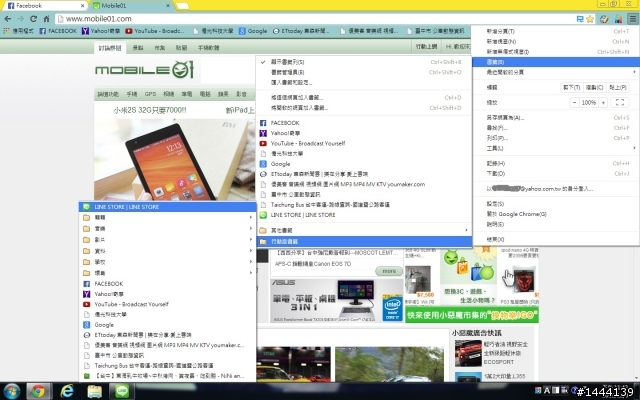The image size is (640, 400).
Task: Open Downloads (Ctrl+J) from Chrome menu
Action: [556, 173]
